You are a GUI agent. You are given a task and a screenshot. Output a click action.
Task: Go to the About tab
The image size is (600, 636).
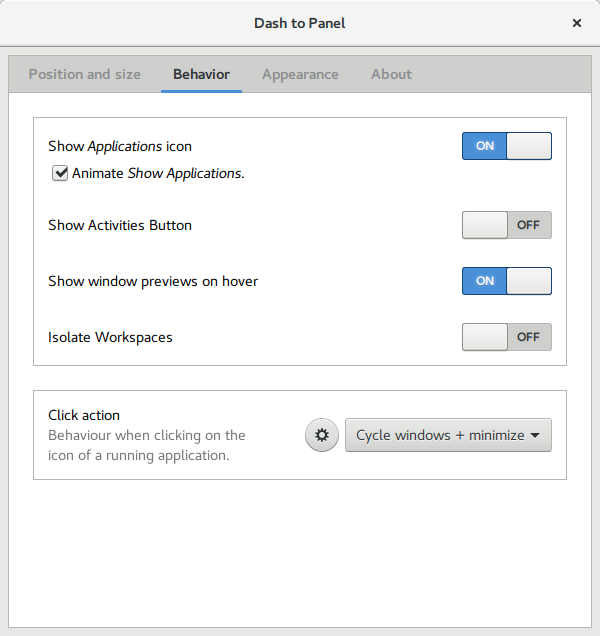[x=391, y=74]
